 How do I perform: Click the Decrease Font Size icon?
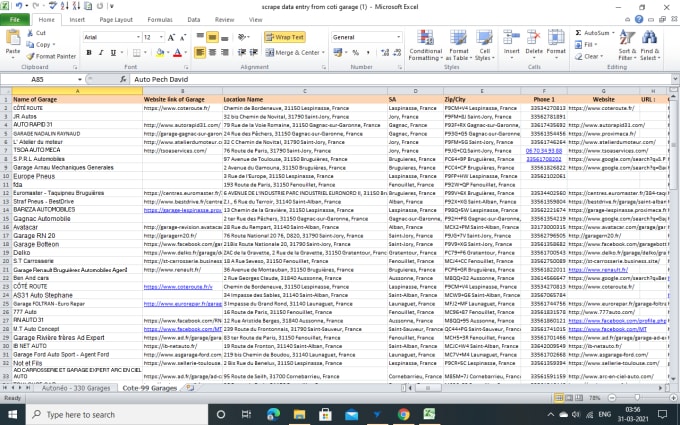coord(183,37)
